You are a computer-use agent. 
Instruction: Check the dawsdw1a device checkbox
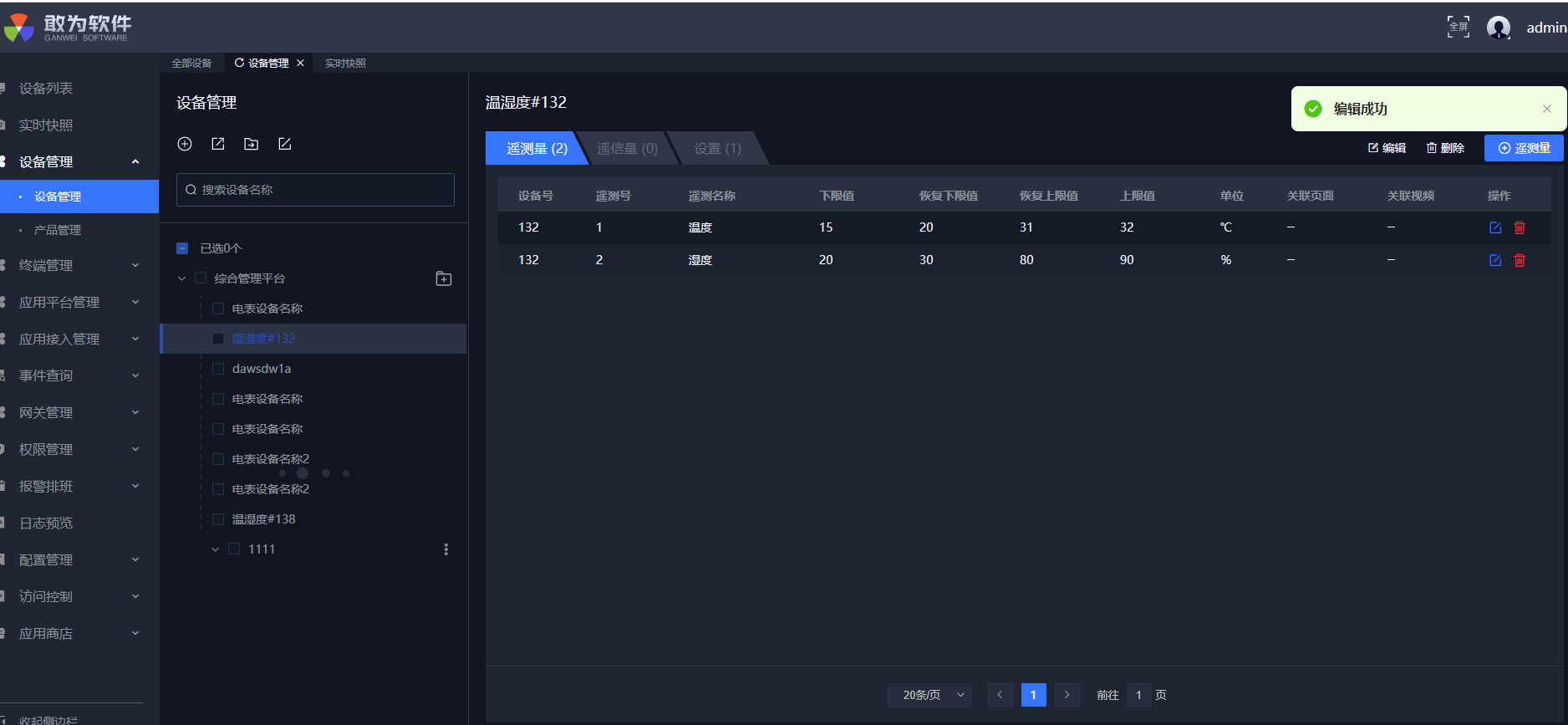pyautogui.click(x=218, y=369)
